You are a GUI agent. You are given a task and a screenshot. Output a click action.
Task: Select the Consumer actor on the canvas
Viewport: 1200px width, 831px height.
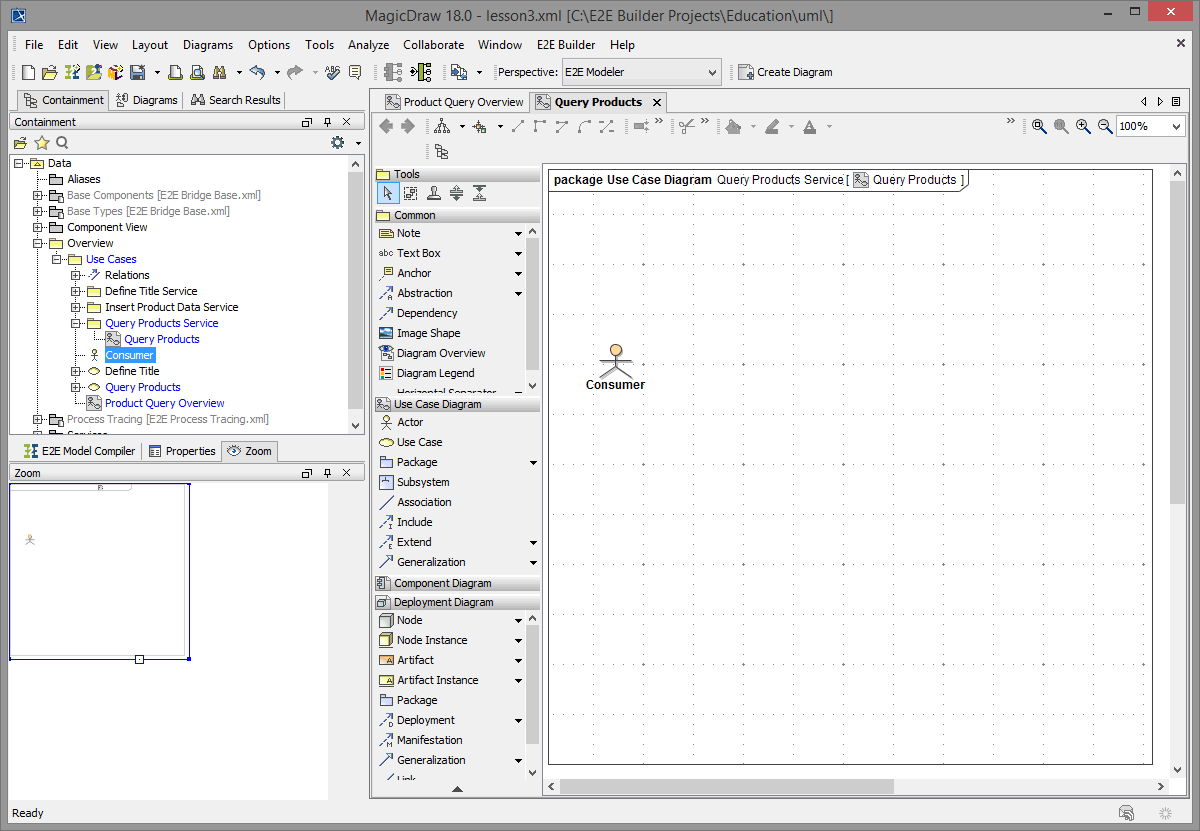(615, 360)
